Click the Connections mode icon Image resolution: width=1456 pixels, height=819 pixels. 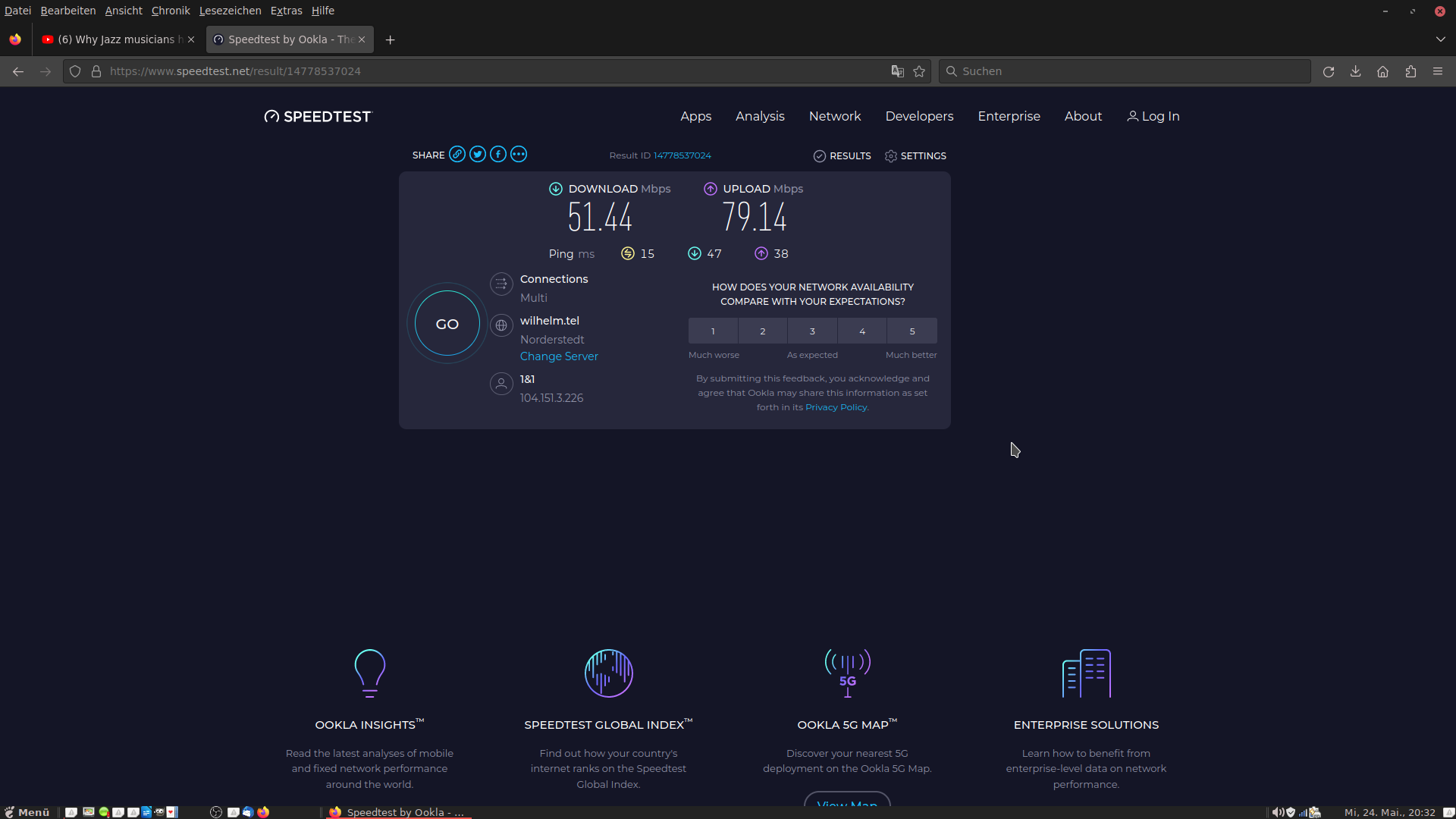(x=501, y=284)
